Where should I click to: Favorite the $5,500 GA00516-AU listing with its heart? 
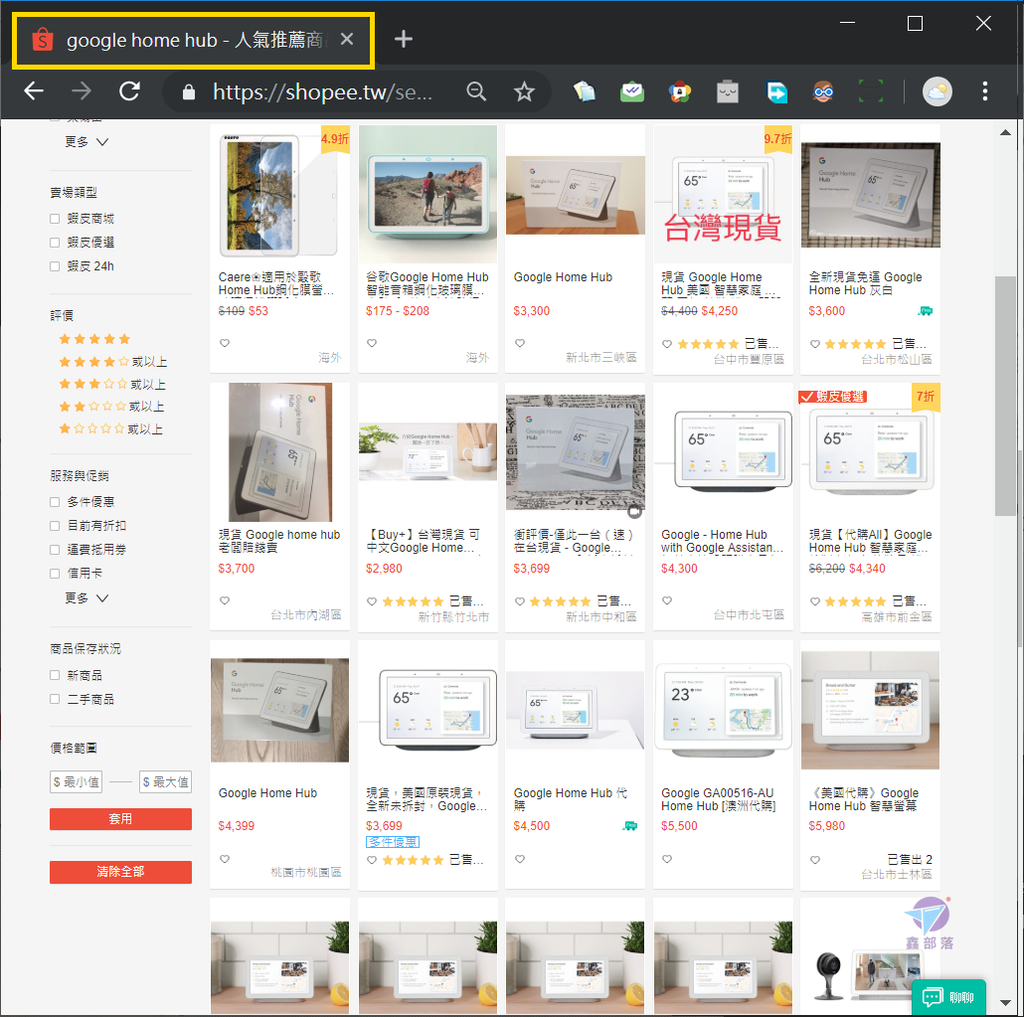(667, 859)
